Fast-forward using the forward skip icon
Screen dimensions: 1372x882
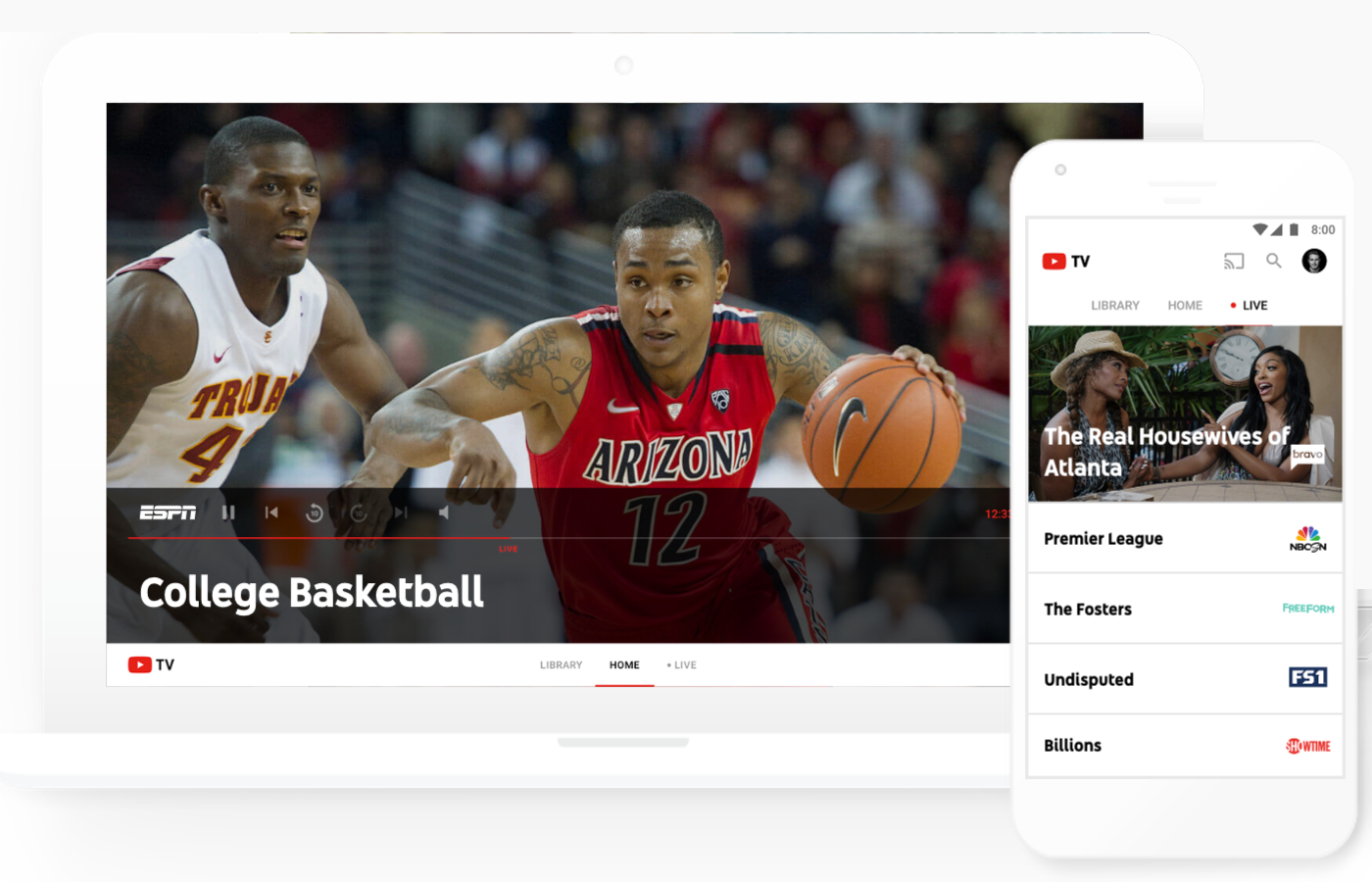[x=359, y=513]
